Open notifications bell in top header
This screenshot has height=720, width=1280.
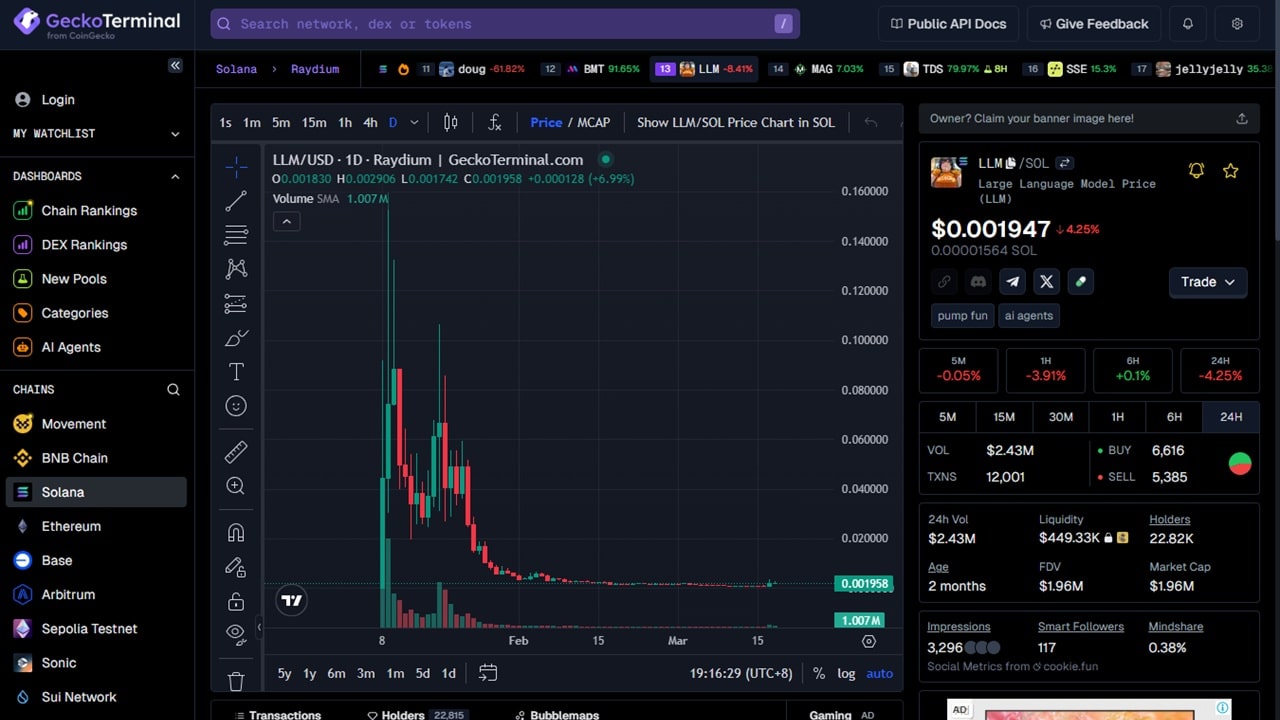point(1188,24)
